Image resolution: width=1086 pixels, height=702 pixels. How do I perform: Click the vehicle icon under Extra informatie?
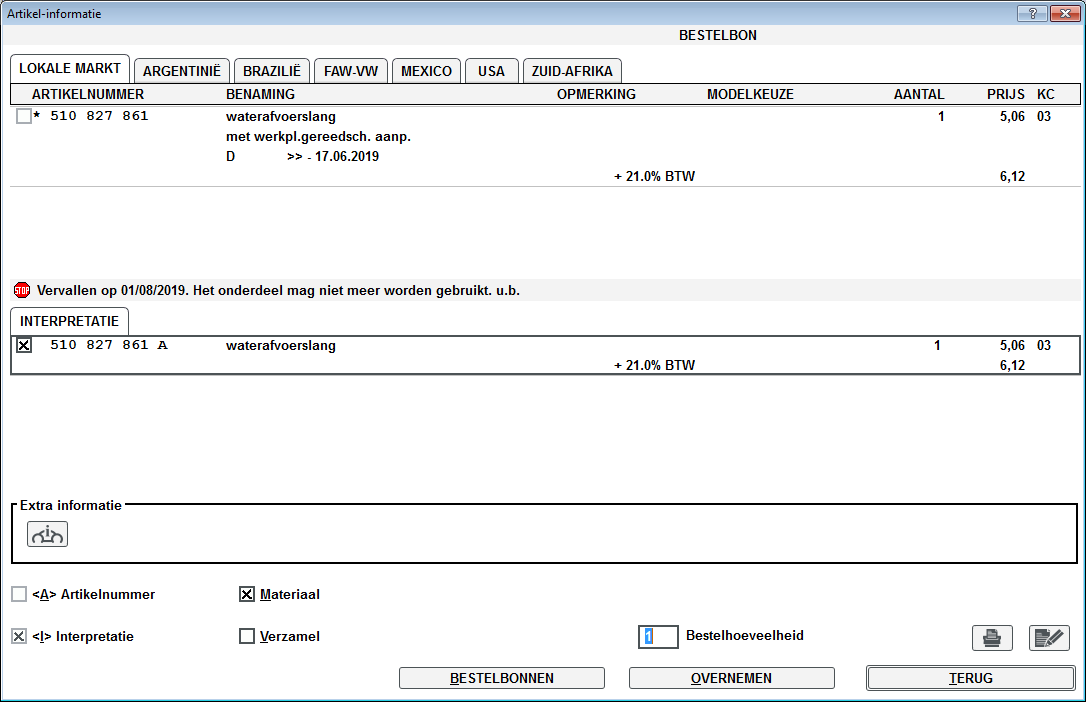tap(48, 535)
